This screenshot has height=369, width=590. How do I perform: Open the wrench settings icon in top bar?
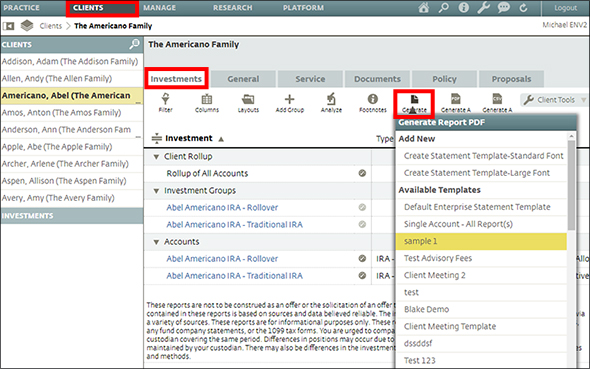coord(484,8)
